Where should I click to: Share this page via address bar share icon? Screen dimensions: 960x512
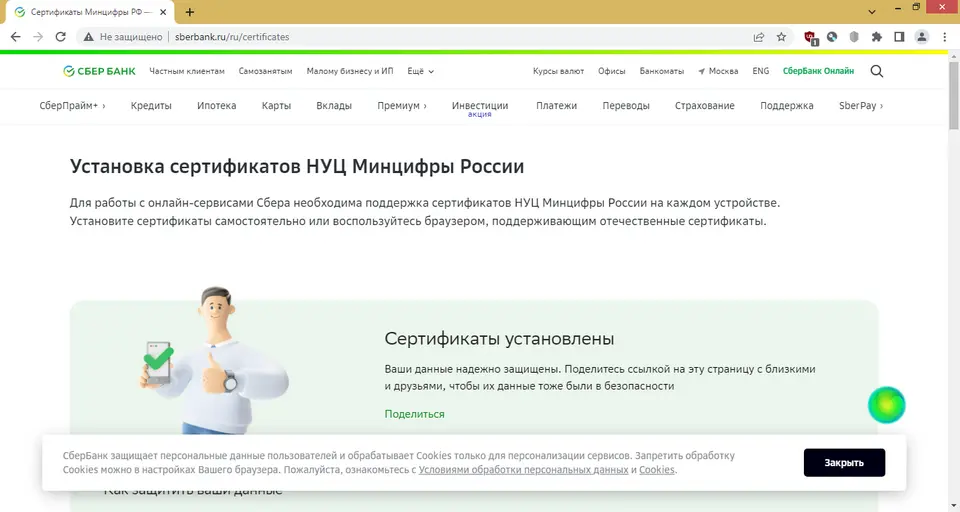759,37
